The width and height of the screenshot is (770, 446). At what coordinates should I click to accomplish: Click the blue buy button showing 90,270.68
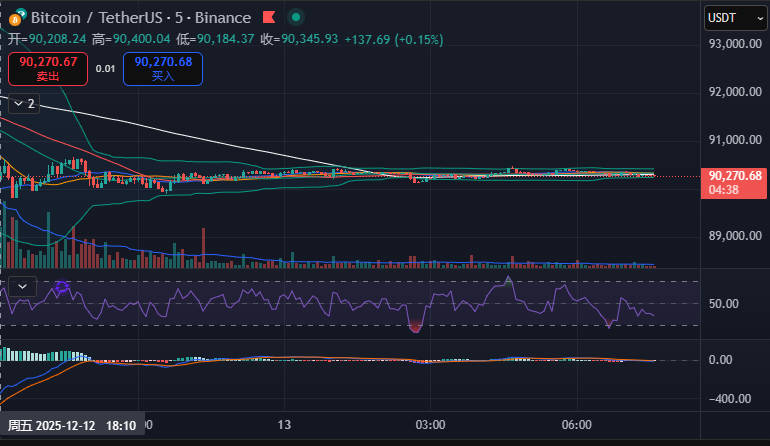pyautogui.click(x=163, y=68)
